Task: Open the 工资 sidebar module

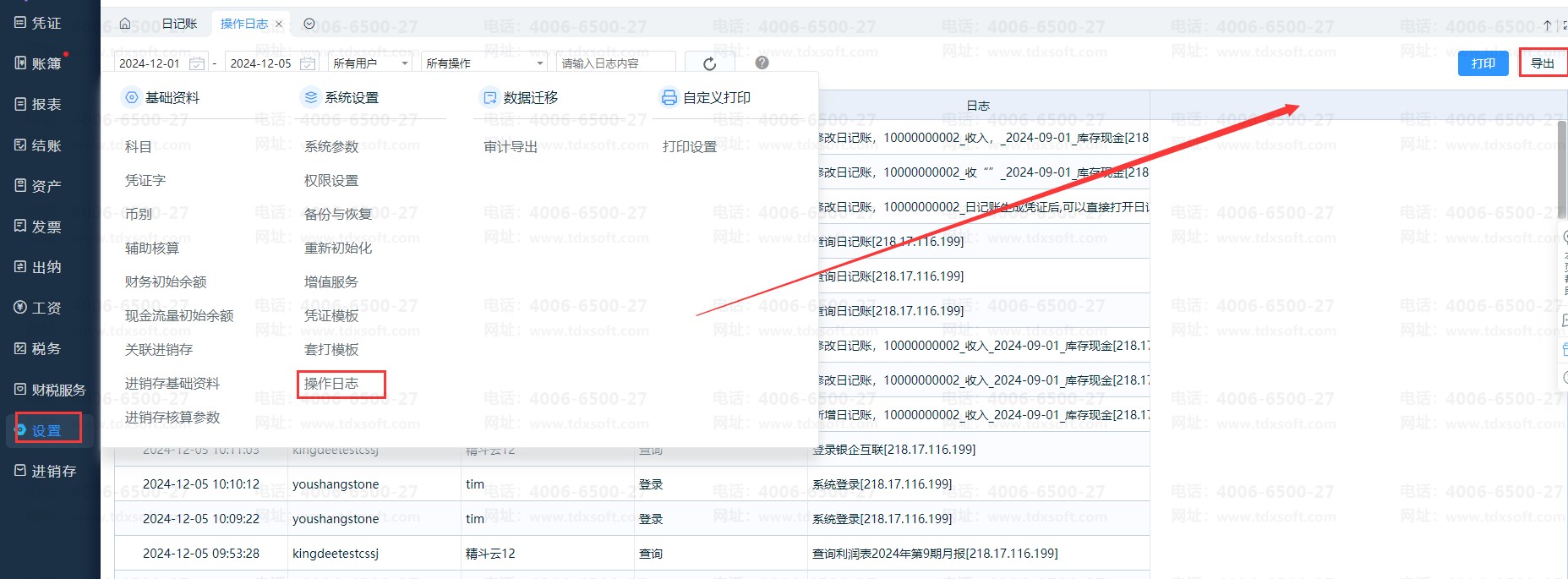Action: tap(38, 308)
